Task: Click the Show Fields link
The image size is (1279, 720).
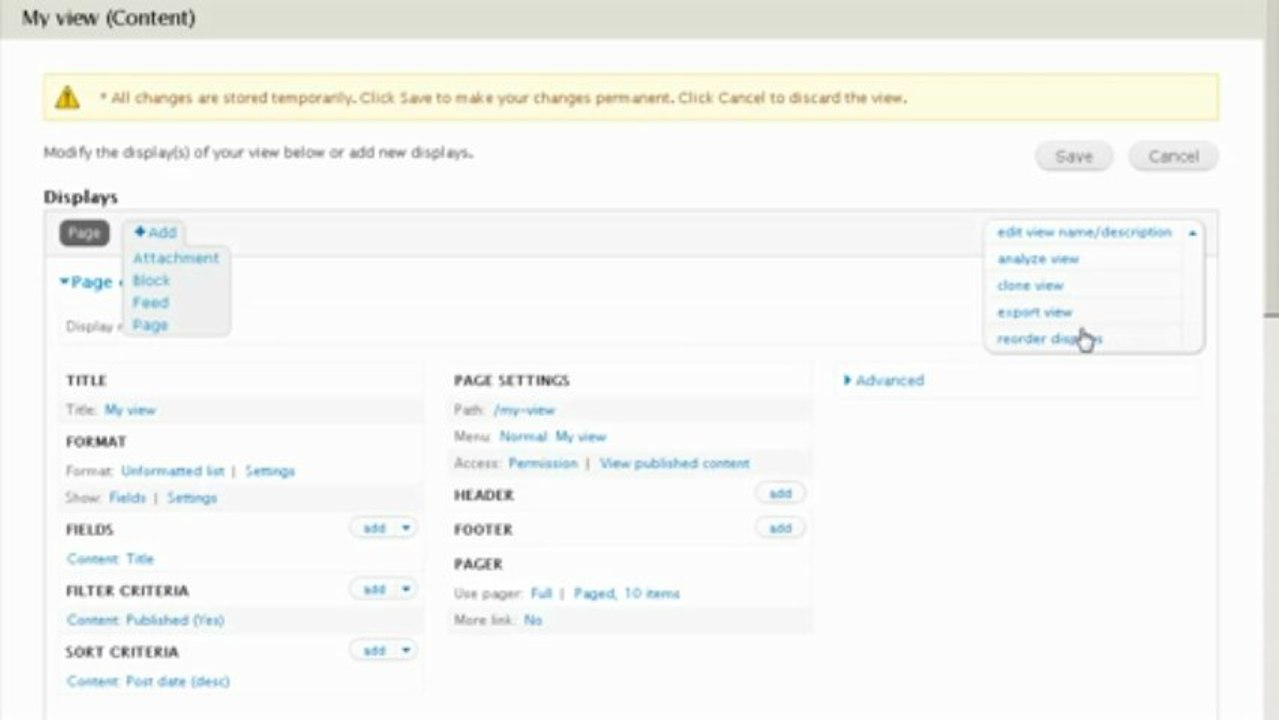Action: [127, 498]
